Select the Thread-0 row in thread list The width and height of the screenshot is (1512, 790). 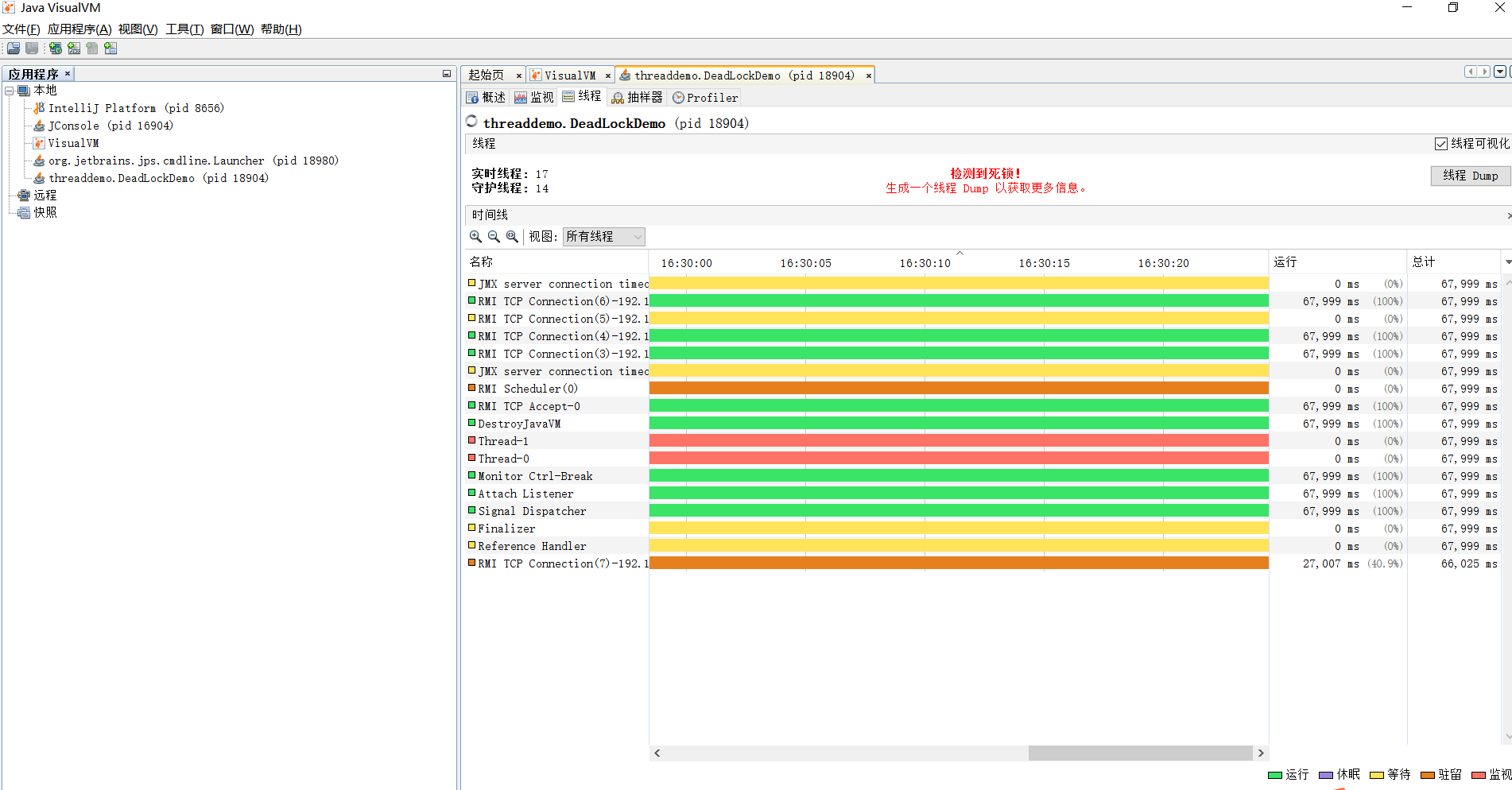point(983,459)
